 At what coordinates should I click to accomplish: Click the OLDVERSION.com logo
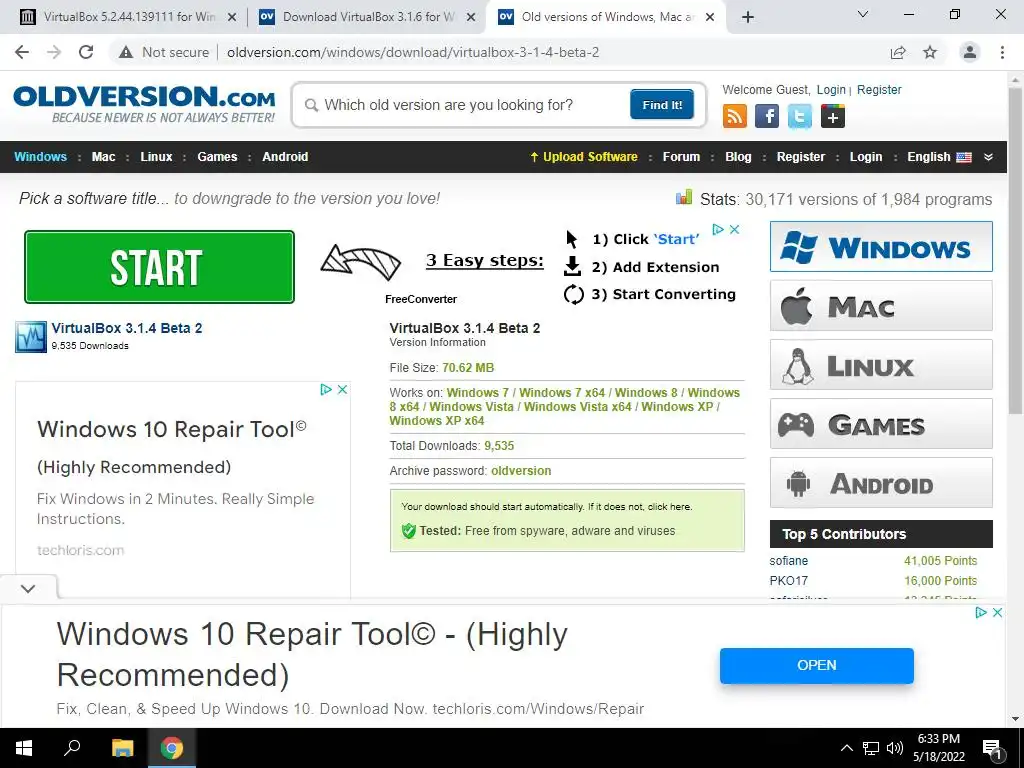click(x=144, y=104)
